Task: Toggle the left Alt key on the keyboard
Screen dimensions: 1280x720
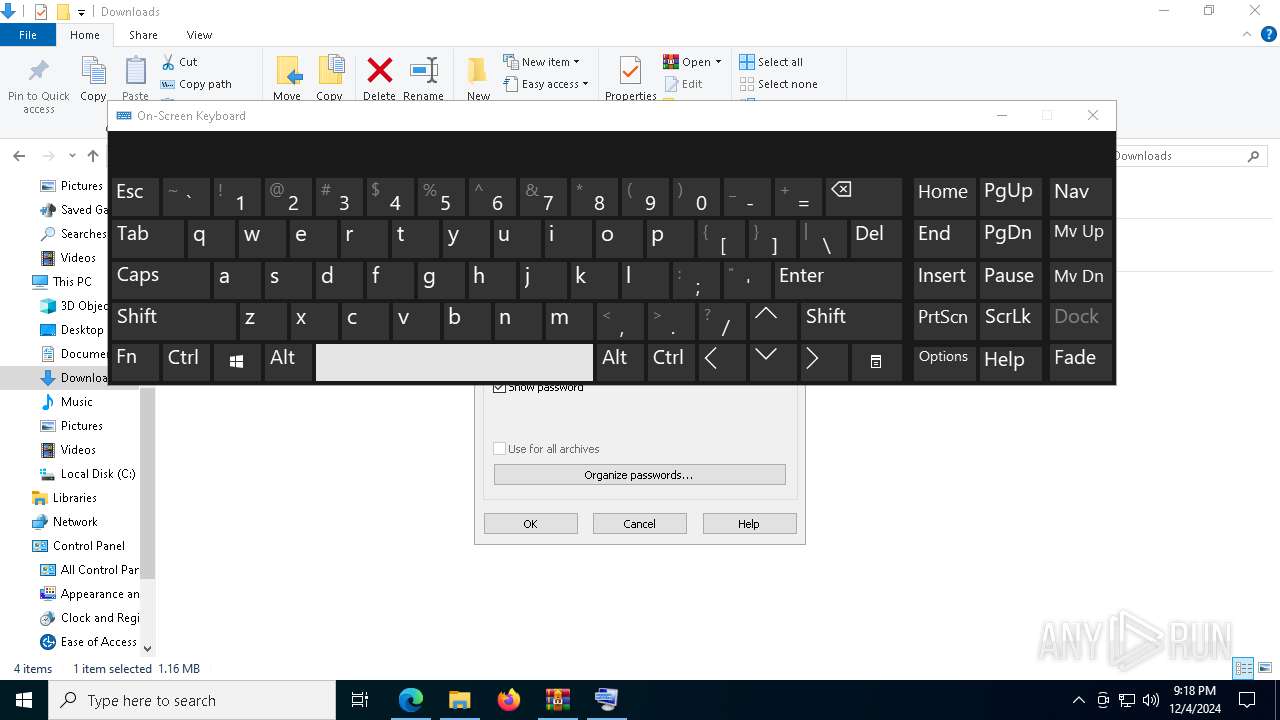Action: [288, 362]
